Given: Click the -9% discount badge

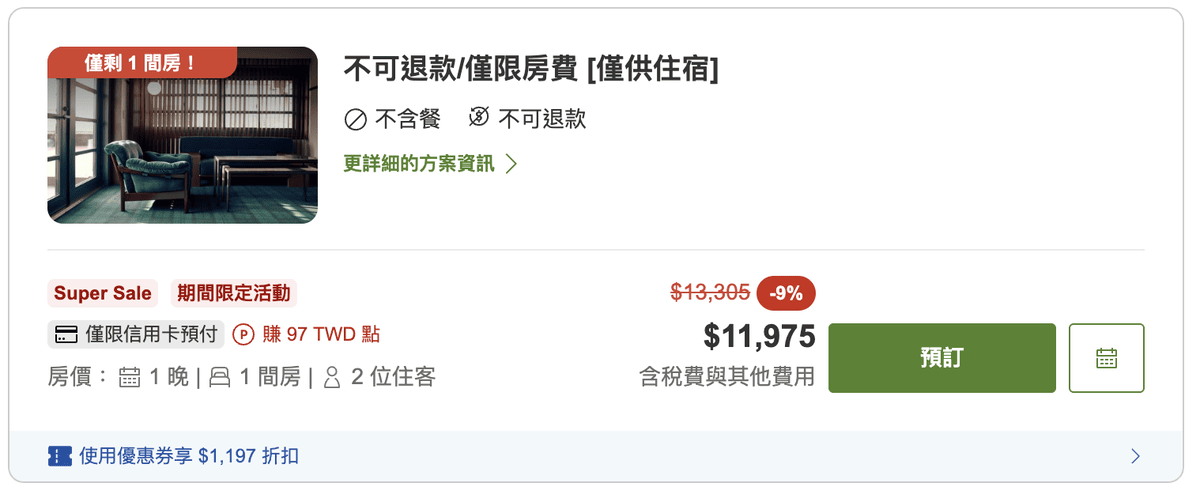Looking at the screenshot, I should 786,293.
